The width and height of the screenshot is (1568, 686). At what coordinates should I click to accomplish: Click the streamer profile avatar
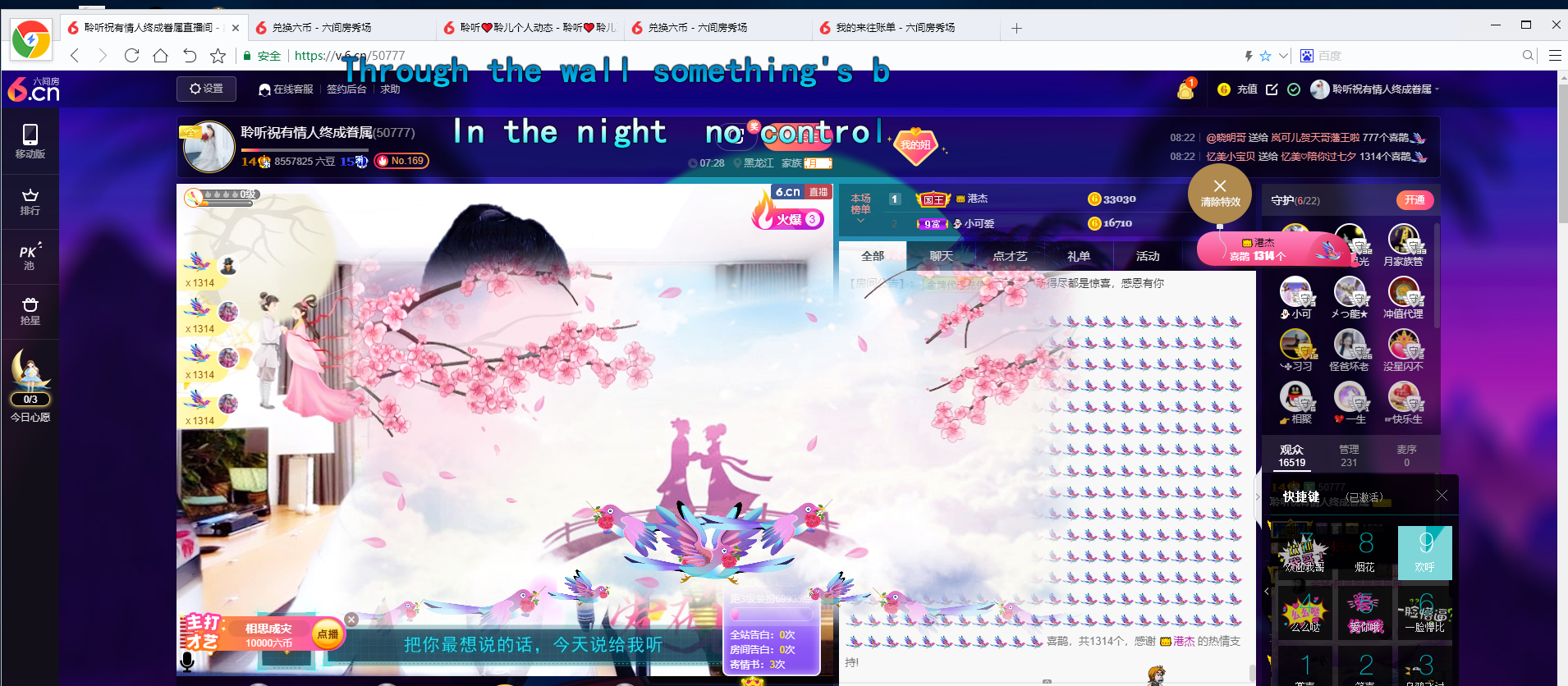[x=209, y=147]
